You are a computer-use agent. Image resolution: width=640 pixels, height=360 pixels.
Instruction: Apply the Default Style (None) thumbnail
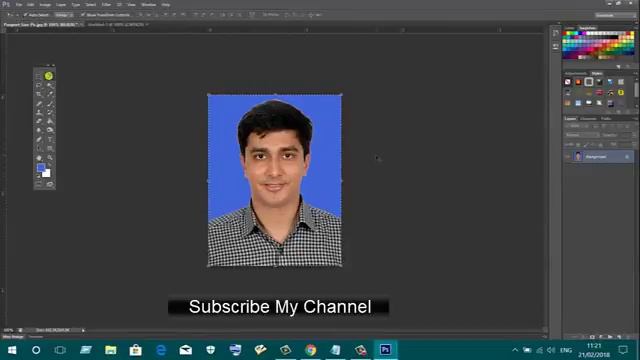tap(568, 82)
